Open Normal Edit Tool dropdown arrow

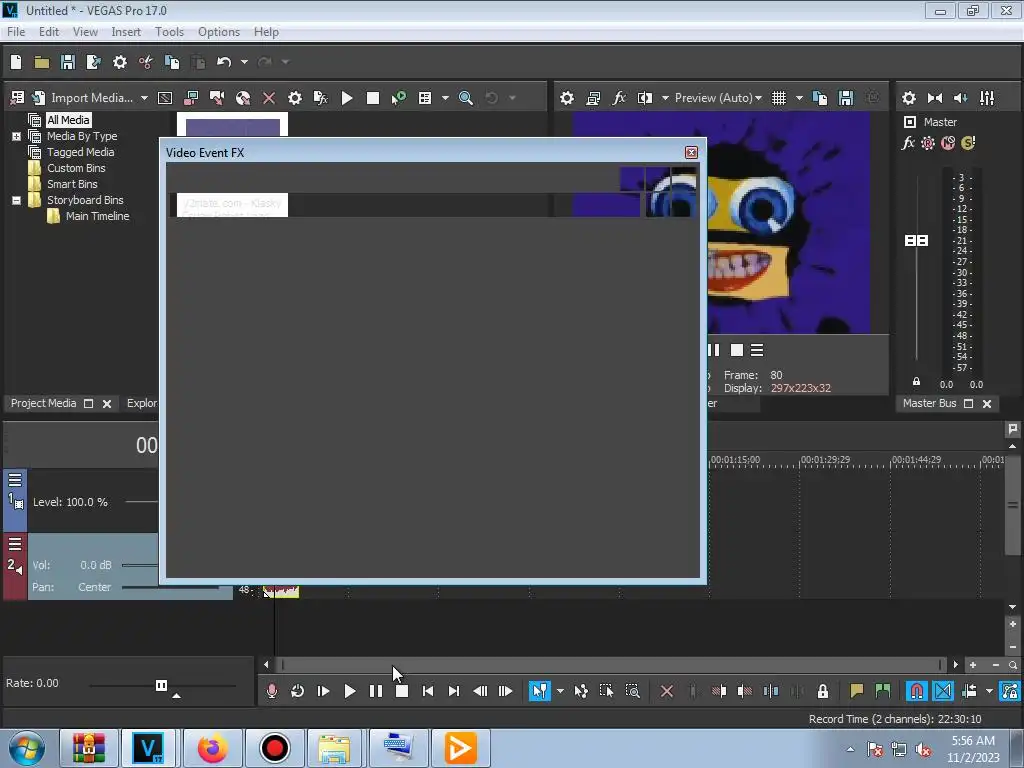(560, 691)
